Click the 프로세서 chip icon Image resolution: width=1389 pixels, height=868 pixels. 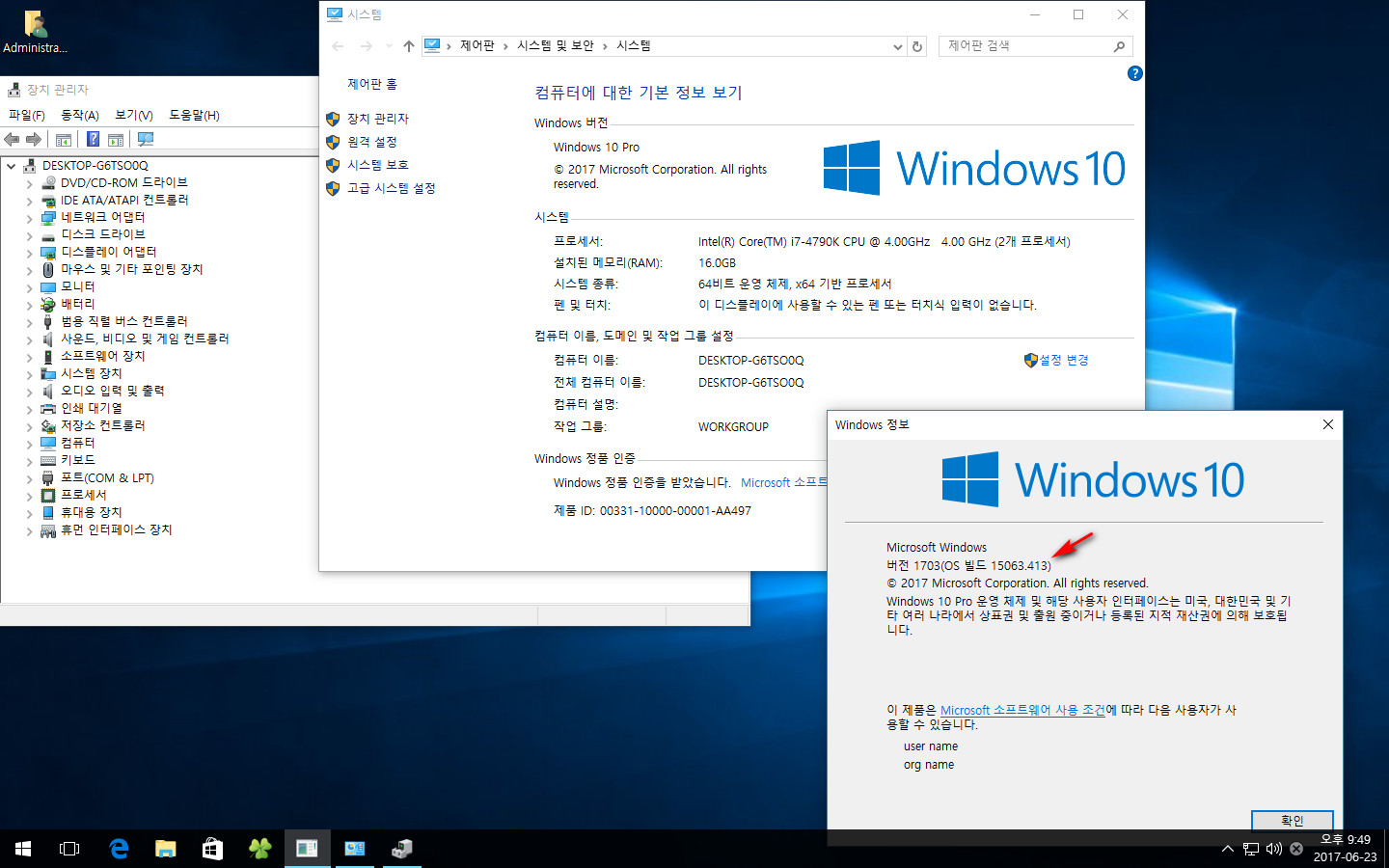48,495
